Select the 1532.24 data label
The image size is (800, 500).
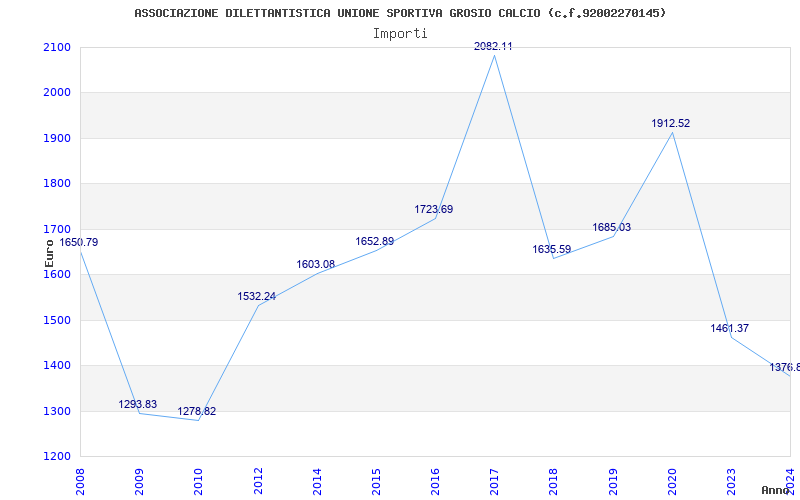coord(256,296)
